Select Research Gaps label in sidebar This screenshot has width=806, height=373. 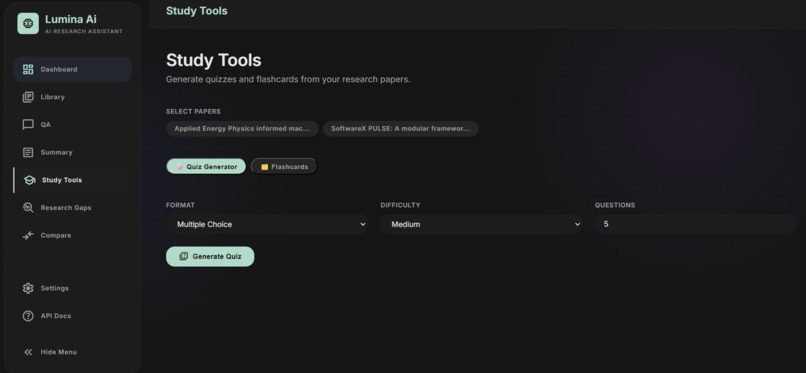pos(66,208)
